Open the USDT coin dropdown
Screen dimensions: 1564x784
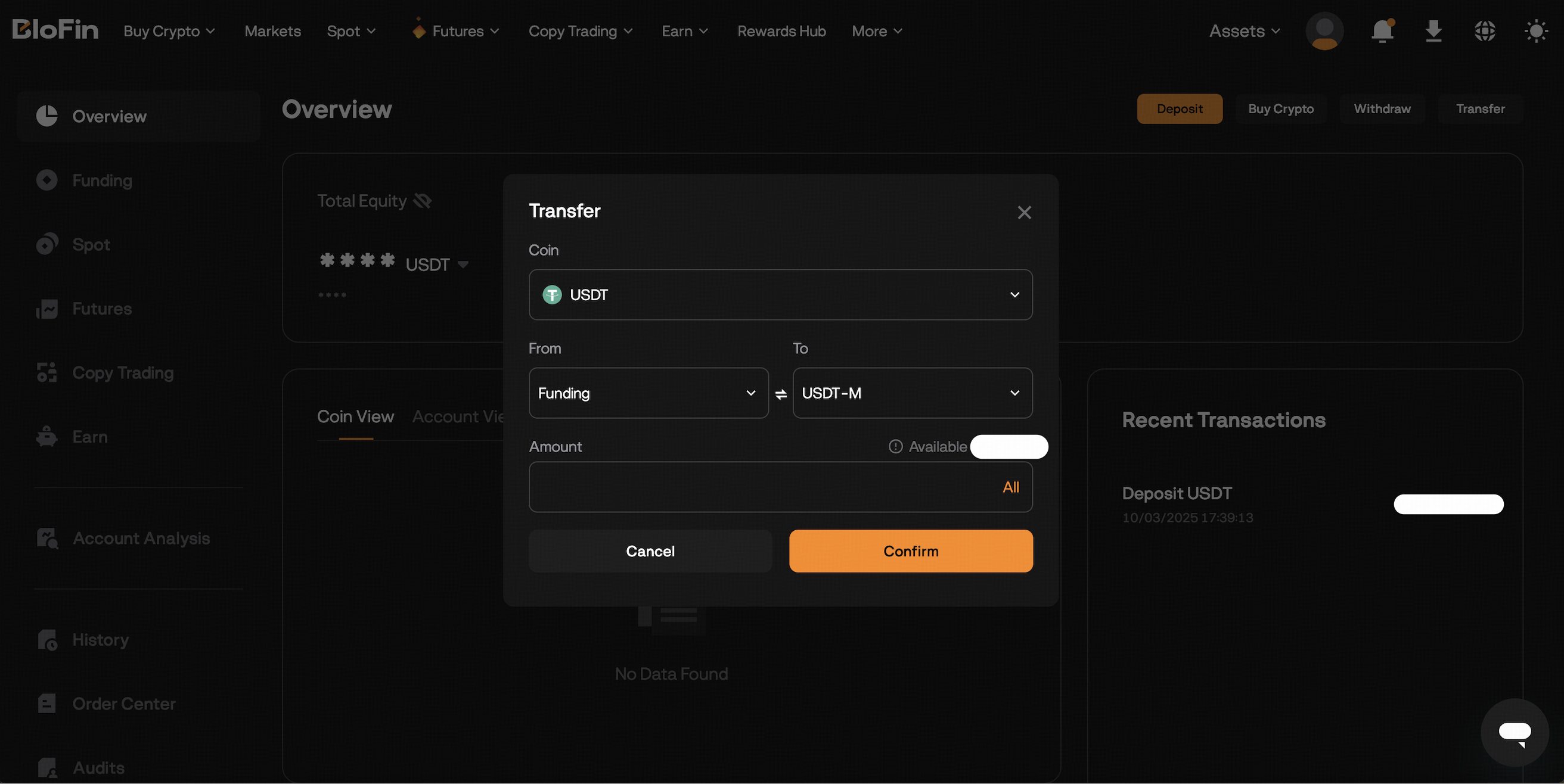click(780, 294)
